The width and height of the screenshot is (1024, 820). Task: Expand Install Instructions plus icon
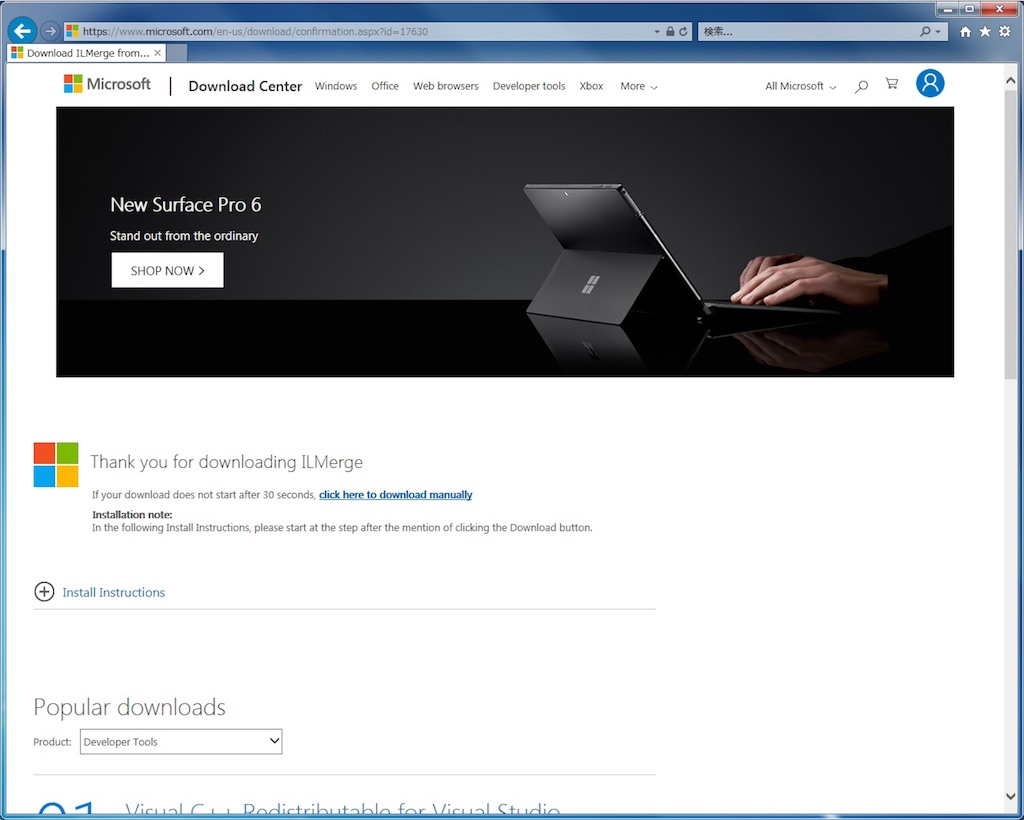coord(44,592)
